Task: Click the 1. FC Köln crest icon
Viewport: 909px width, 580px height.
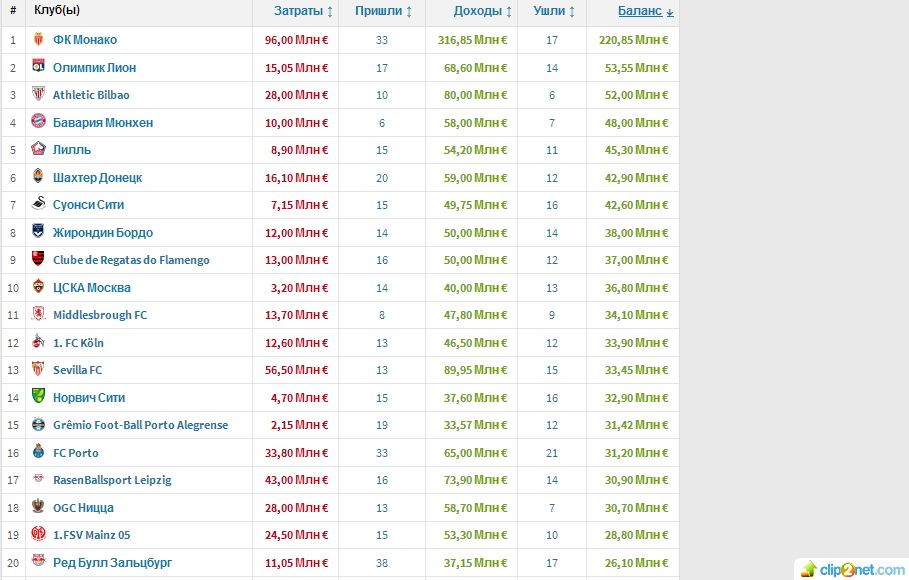Action: [38, 342]
